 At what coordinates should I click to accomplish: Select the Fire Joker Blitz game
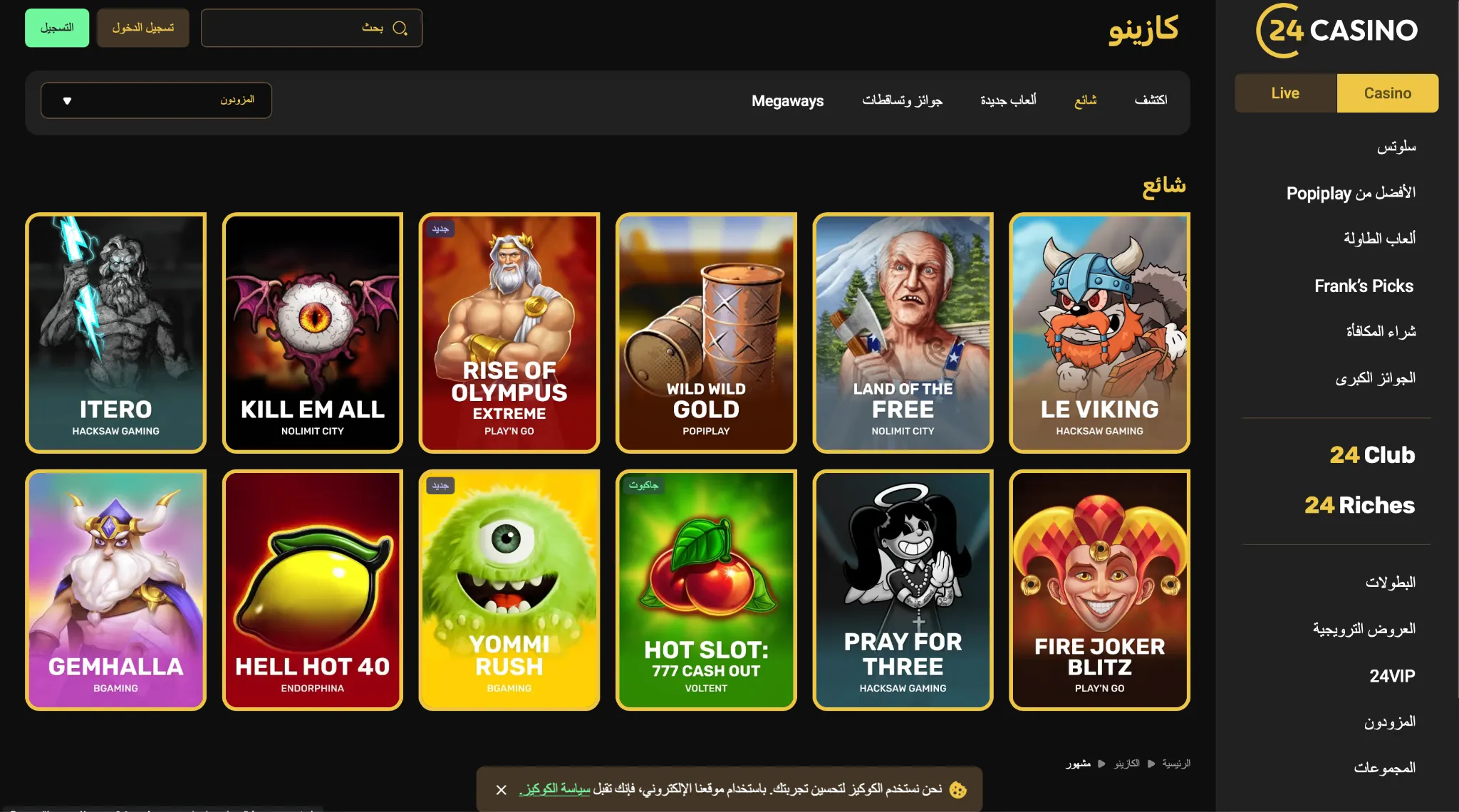click(x=1099, y=590)
